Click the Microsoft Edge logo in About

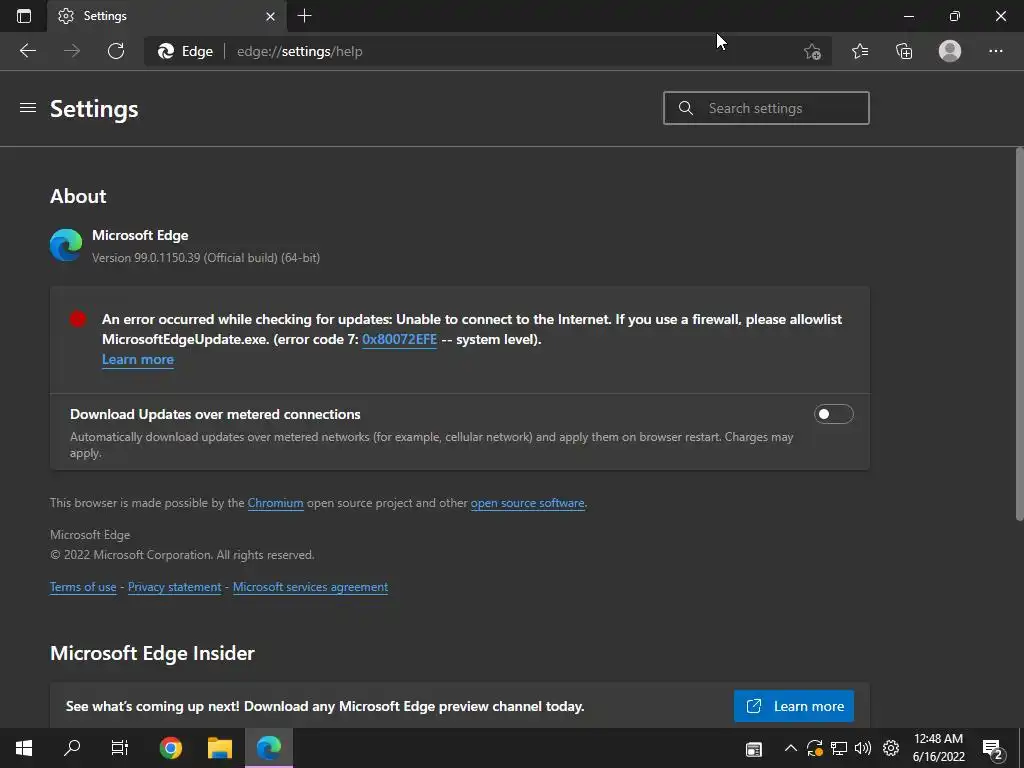click(66, 245)
